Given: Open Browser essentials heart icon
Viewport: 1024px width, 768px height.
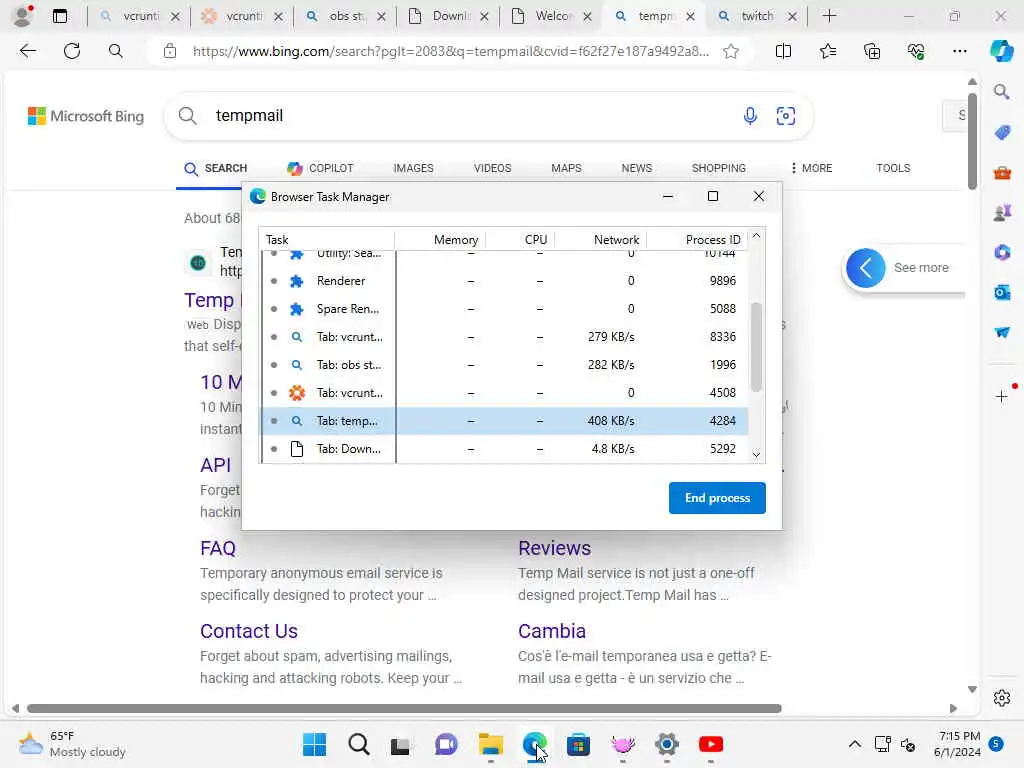Looking at the screenshot, I should [x=916, y=51].
